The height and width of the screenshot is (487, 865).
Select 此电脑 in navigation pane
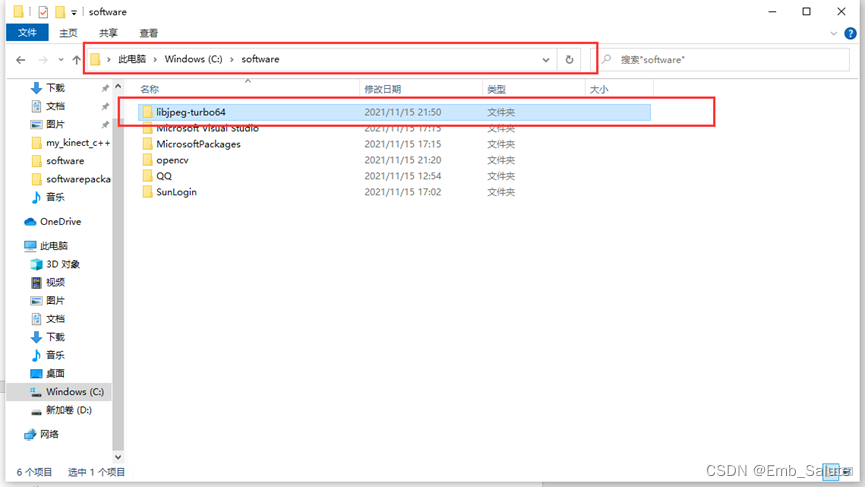(54, 245)
